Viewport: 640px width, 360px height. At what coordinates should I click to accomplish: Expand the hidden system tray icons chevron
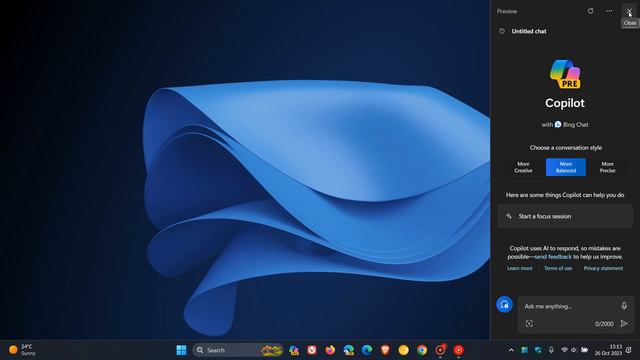tap(511, 350)
